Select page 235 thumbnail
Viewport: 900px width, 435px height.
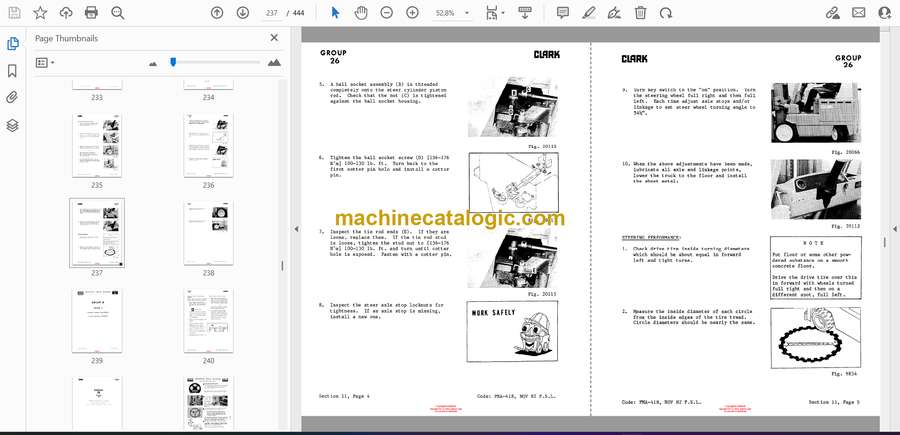point(96,146)
